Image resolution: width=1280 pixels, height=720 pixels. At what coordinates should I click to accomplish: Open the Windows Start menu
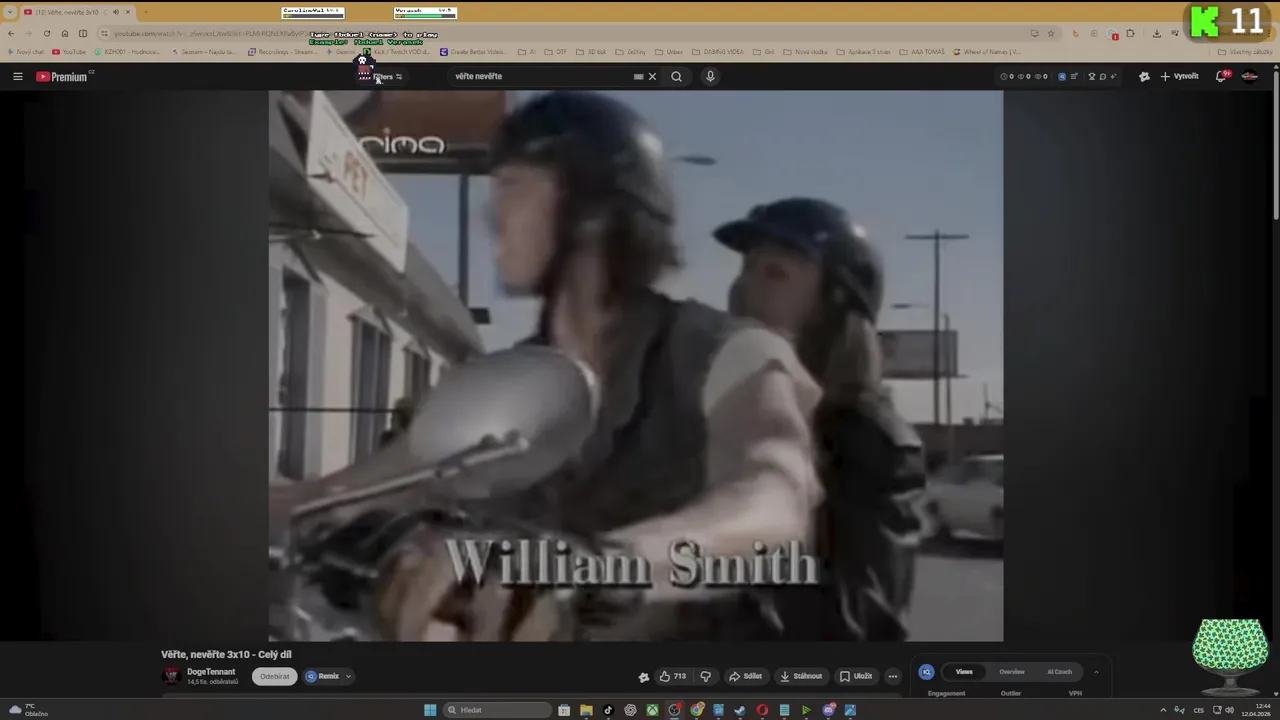coord(430,710)
